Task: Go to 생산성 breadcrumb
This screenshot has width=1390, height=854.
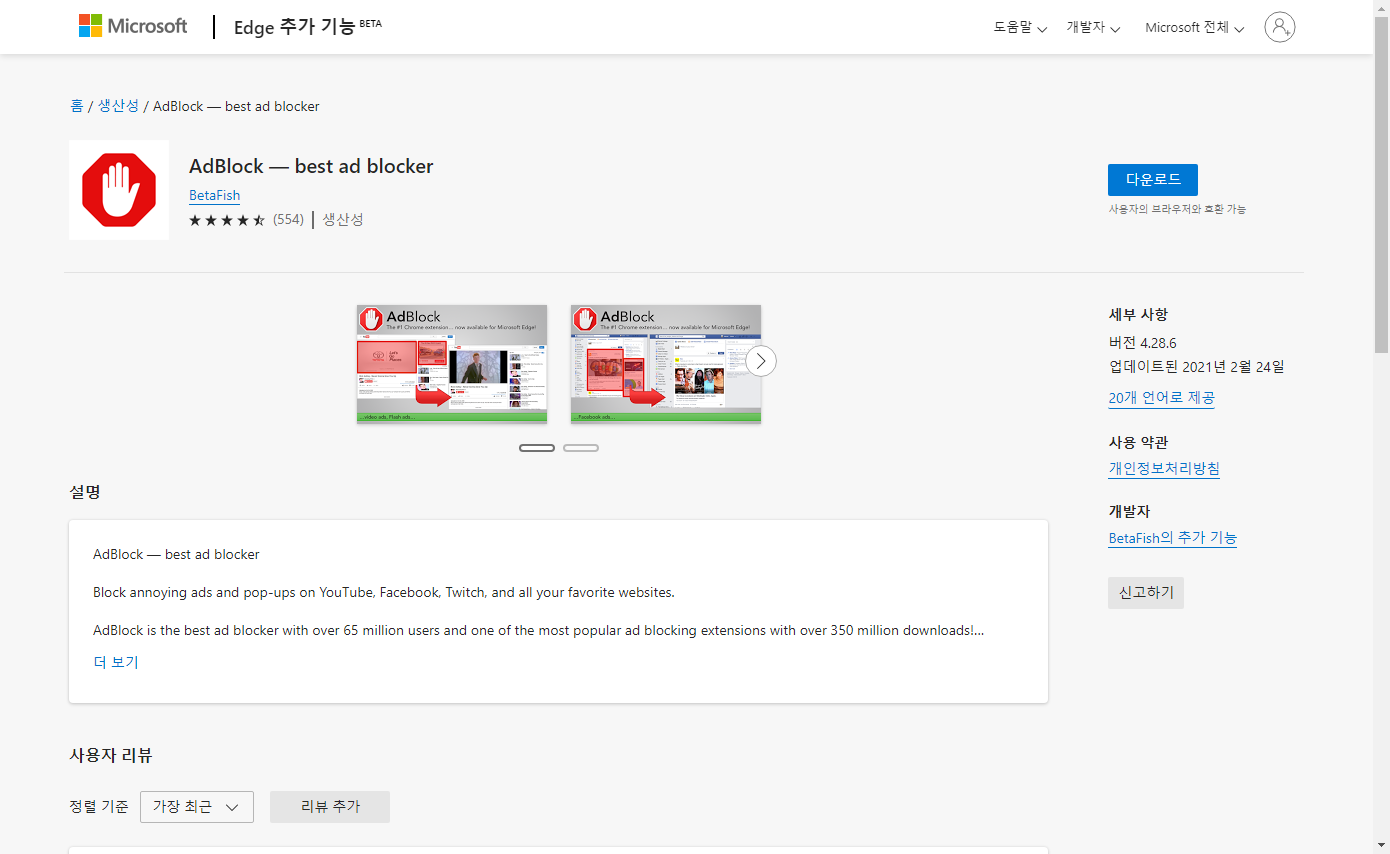Action: 118,106
